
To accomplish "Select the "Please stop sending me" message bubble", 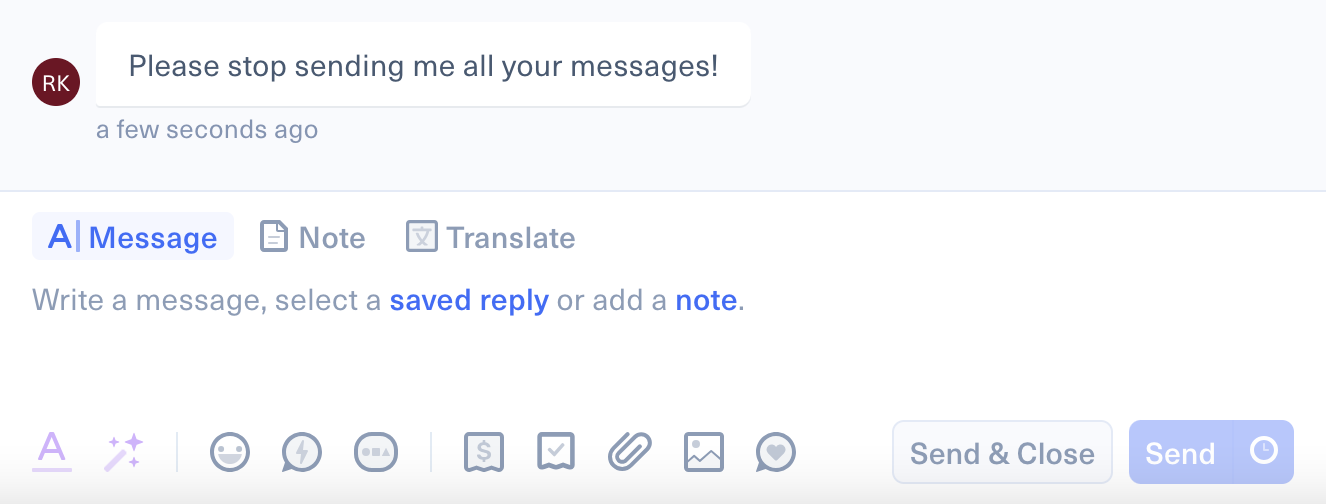I will (x=423, y=66).
